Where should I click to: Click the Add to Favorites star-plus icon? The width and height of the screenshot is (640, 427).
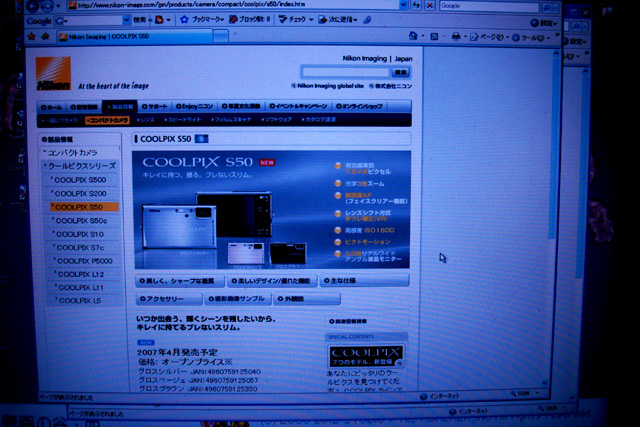[x=45, y=36]
